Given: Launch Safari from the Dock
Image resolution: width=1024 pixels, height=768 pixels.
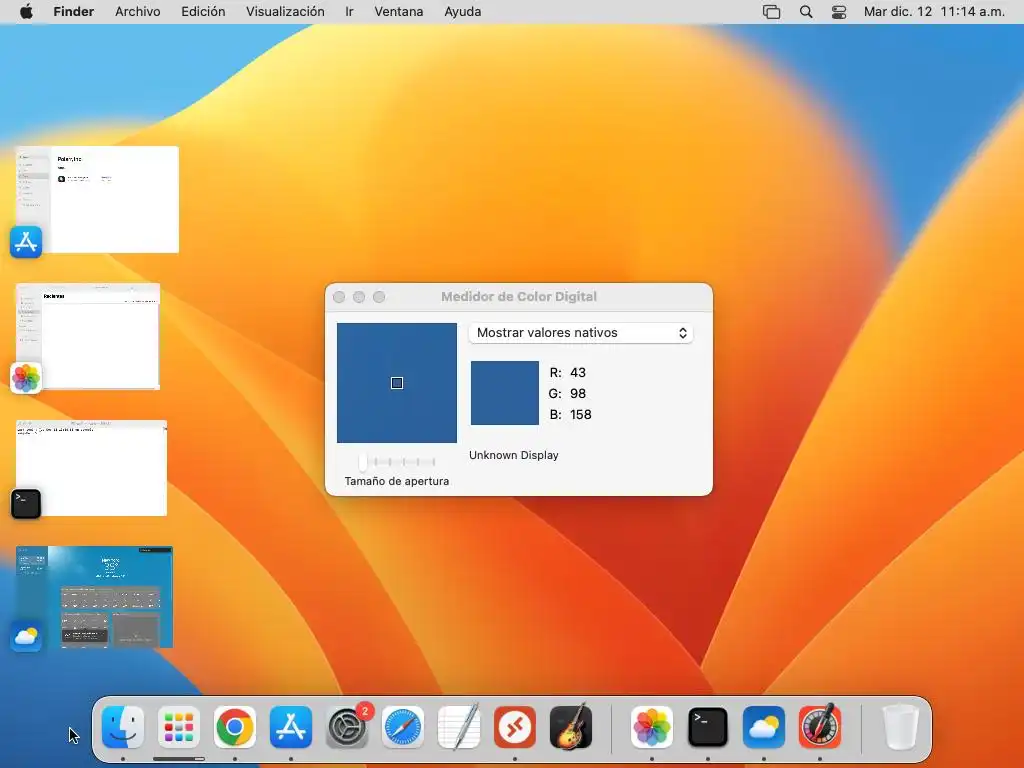Looking at the screenshot, I should [x=403, y=727].
